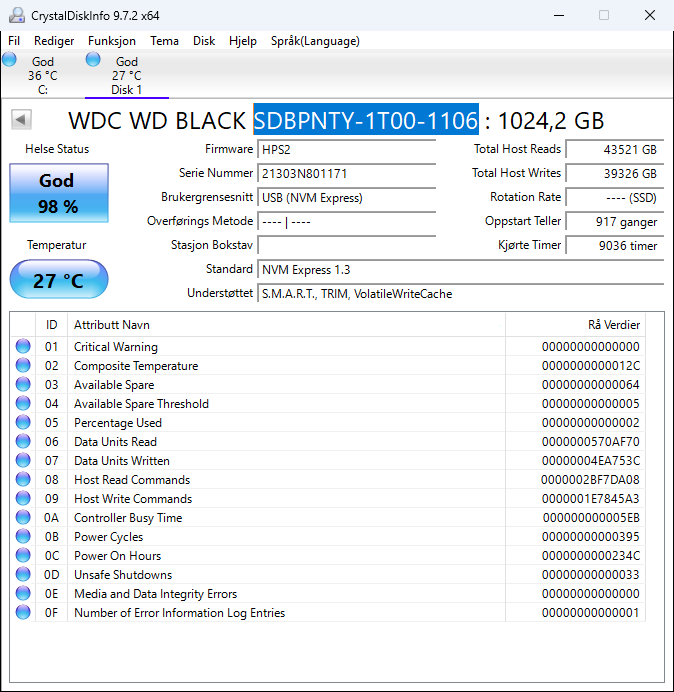The width and height of the screenshot is (674, 692).
Task: Click the Total Host Reads value 43521 GB
Action: (x=615, y=150)
